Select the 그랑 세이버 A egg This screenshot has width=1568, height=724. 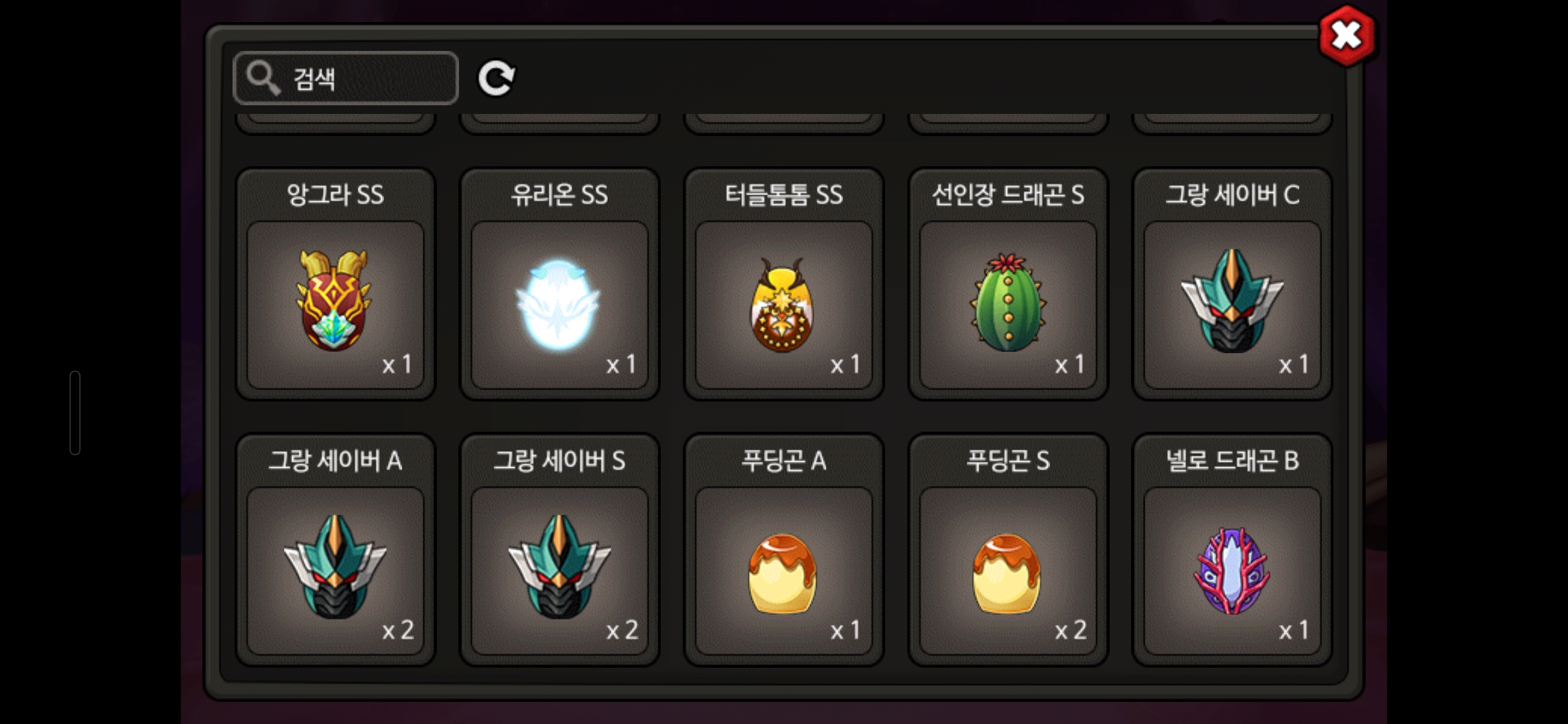click(335, 550)
